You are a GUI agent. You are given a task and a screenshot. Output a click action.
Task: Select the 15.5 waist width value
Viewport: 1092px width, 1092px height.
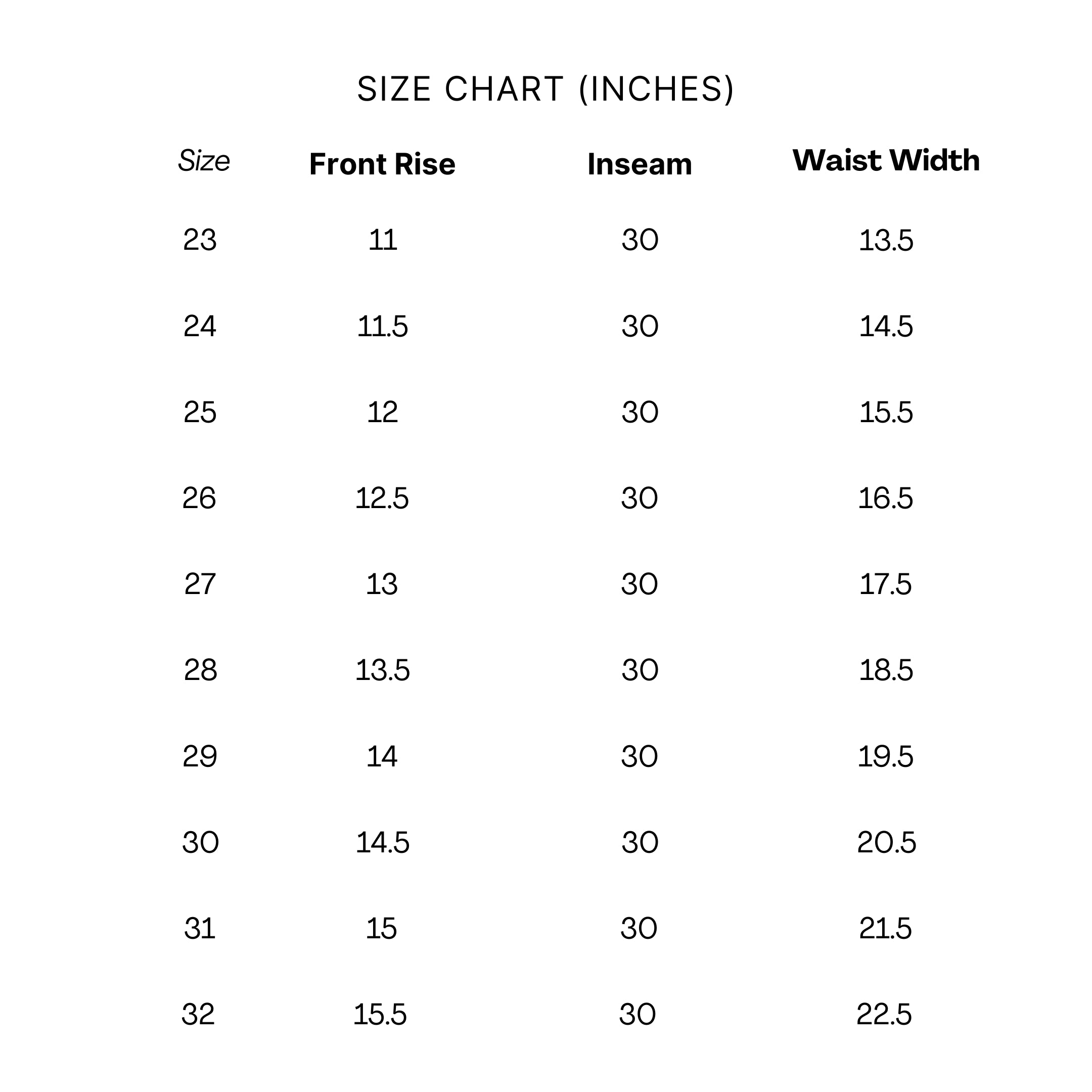(x=886, y=413)
